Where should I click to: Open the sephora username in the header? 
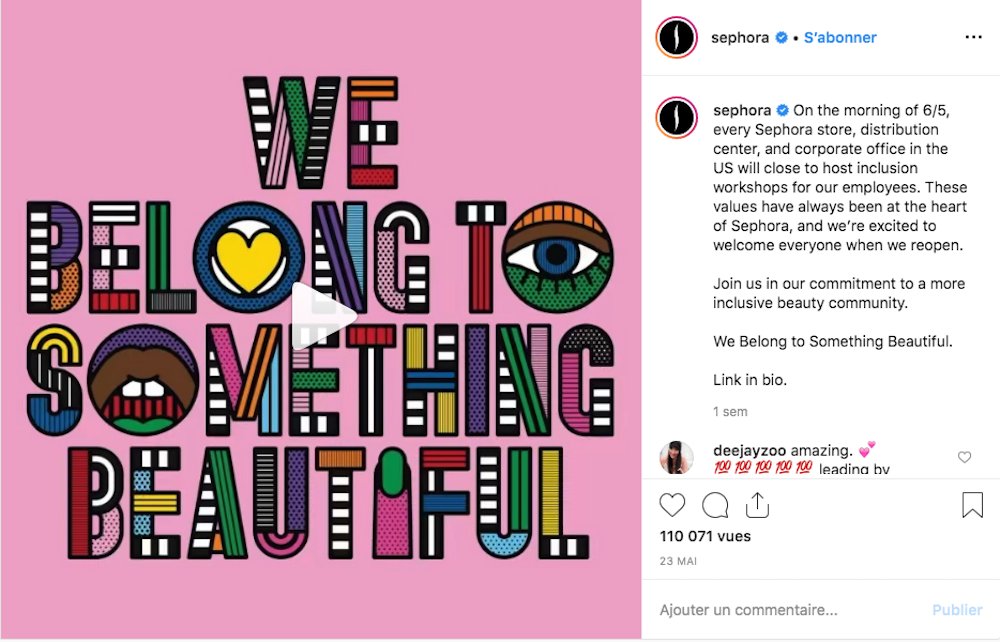740,37
